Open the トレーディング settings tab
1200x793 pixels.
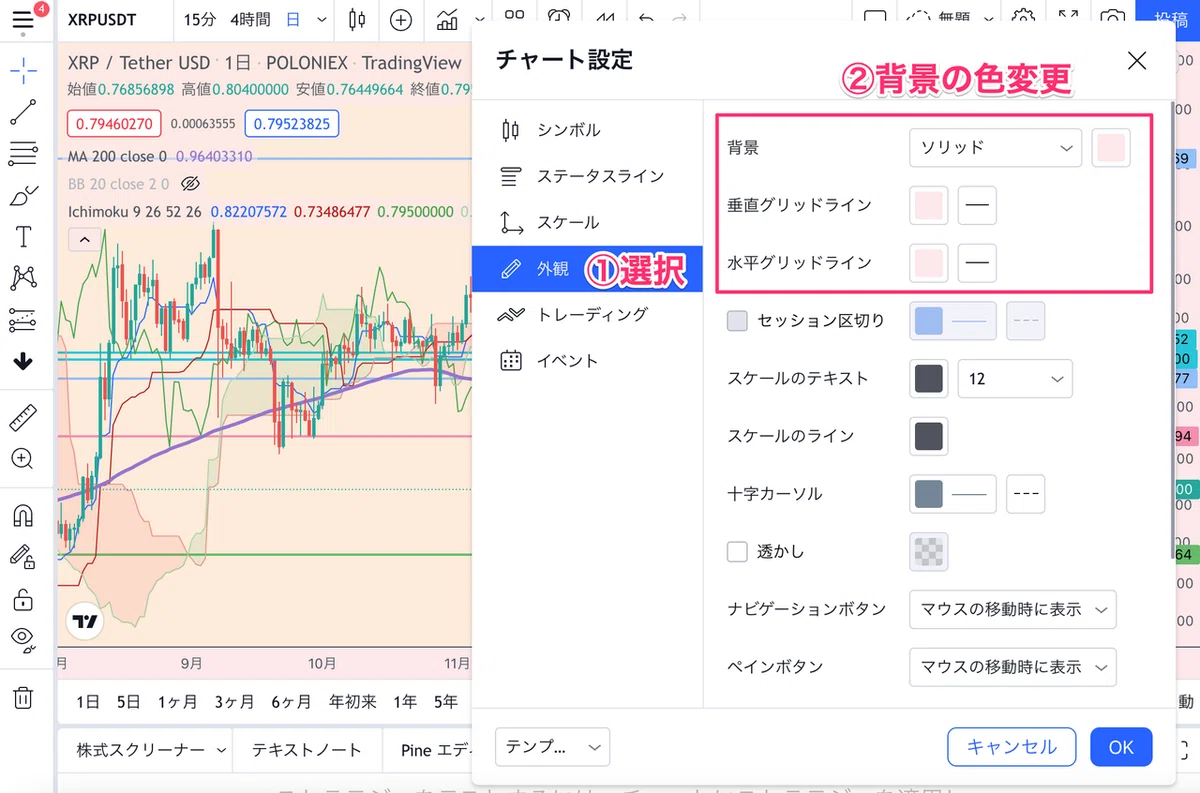click(x=587, y=314)
